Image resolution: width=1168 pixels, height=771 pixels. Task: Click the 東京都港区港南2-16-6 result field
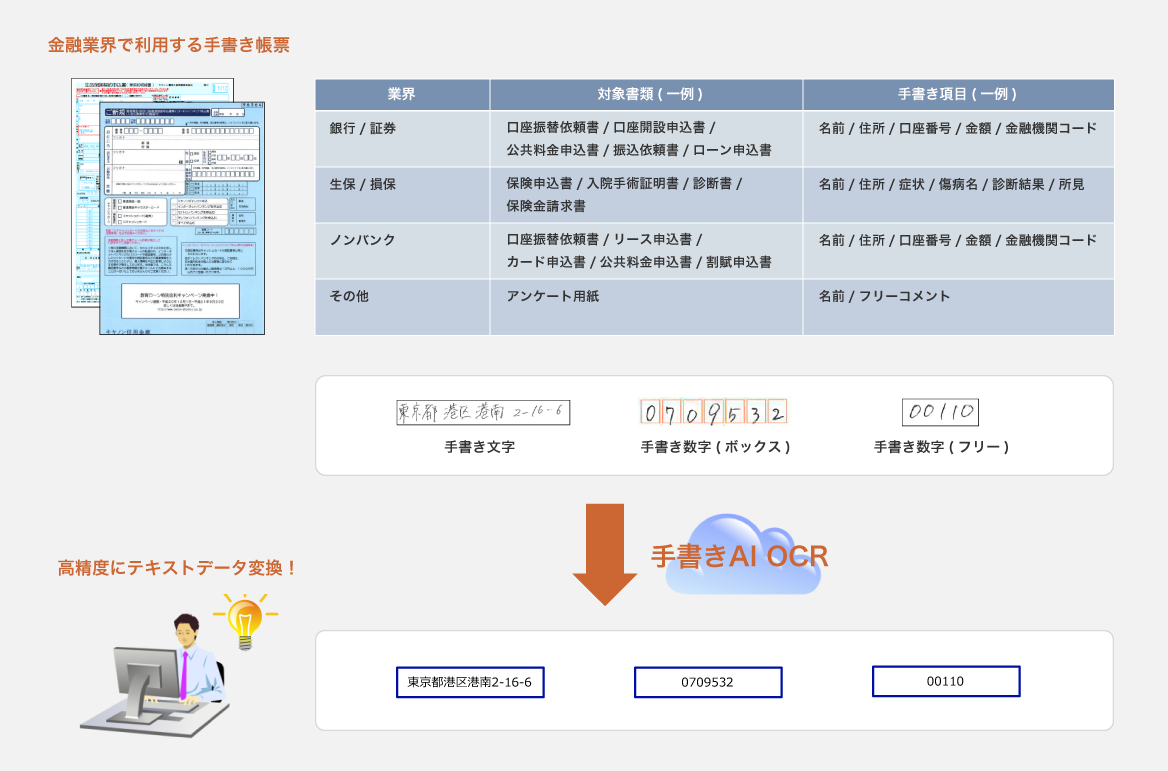click(x=470, y=682)
